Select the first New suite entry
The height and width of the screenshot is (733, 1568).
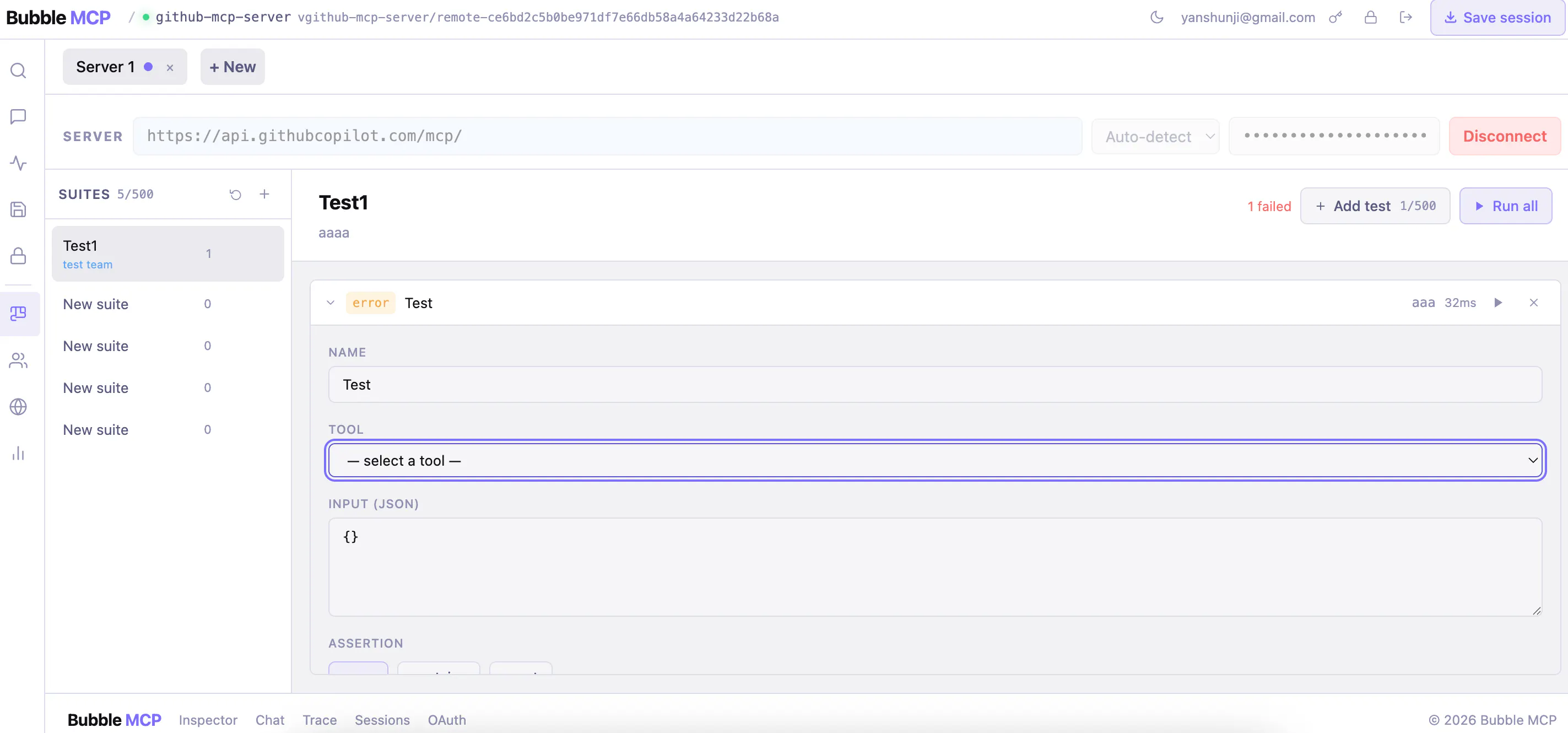(168, 304)
